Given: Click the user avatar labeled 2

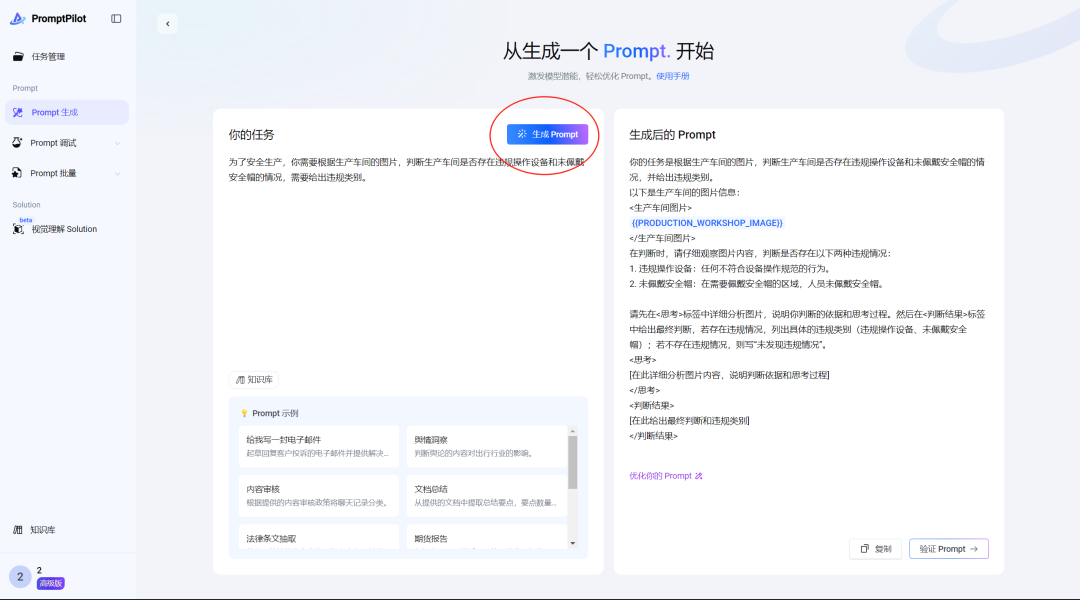Looking at the screenshot, I should (20, 577).
